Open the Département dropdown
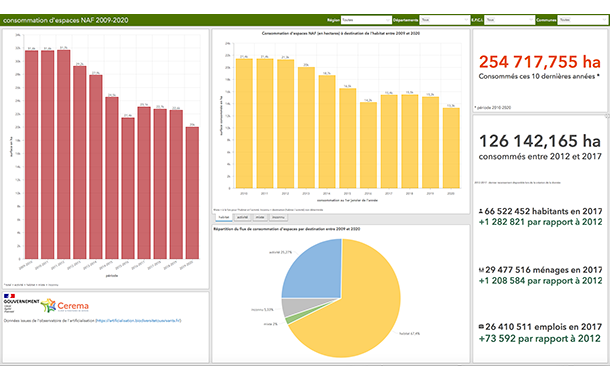Image resolution: width=610 pixels, height=380 pixels. [x=445, y=20]
